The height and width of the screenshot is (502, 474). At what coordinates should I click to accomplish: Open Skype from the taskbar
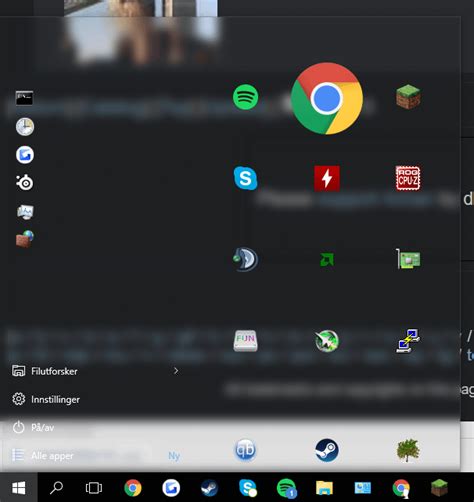248,488
